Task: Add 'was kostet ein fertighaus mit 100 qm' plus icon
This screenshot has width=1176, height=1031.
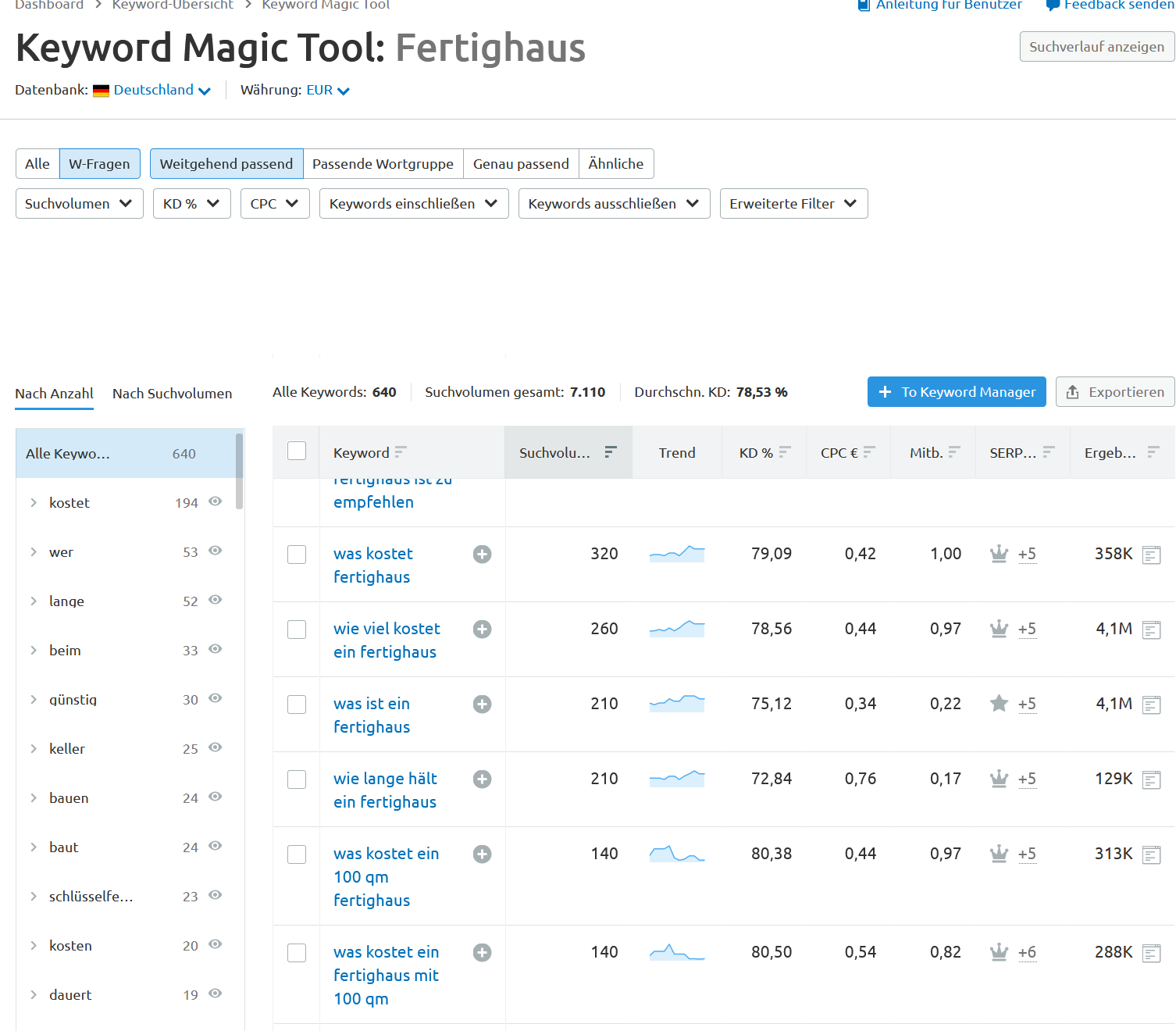Action: click(483, 953)
